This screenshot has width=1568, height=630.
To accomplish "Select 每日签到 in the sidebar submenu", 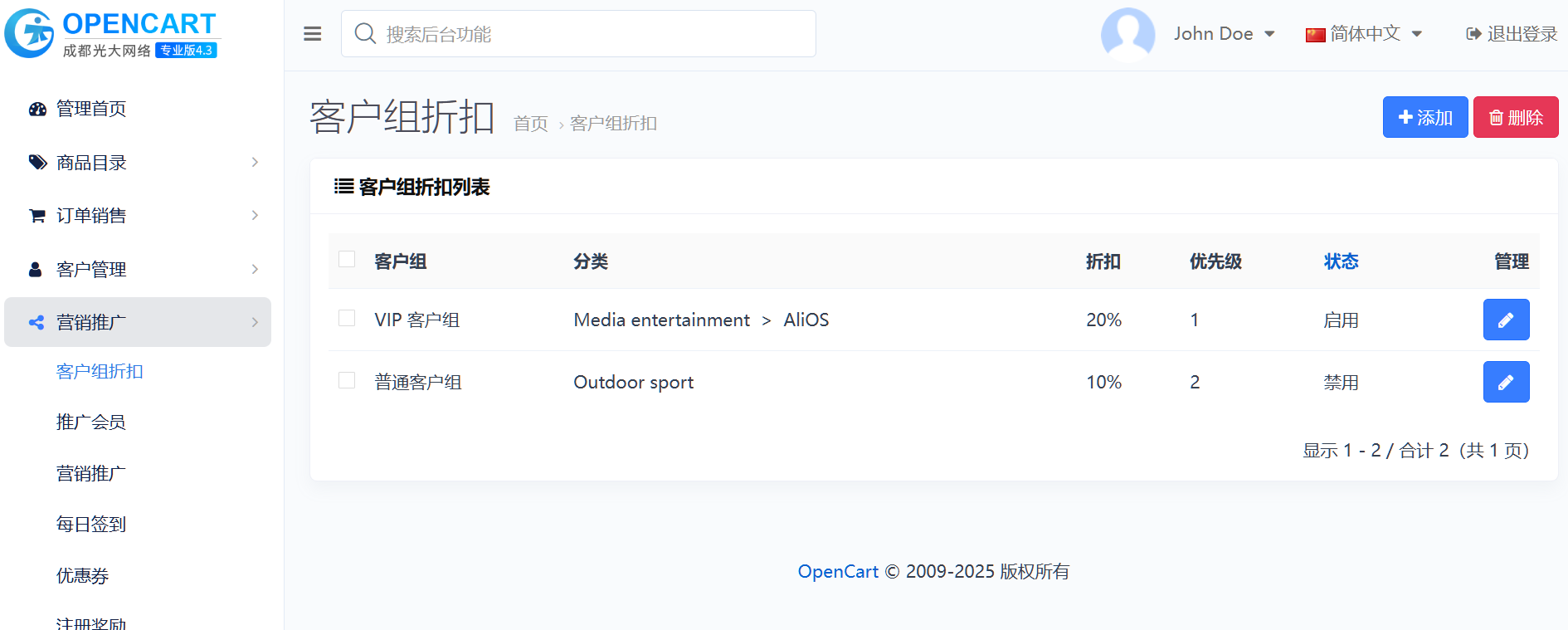I will [x=90, y=525].
